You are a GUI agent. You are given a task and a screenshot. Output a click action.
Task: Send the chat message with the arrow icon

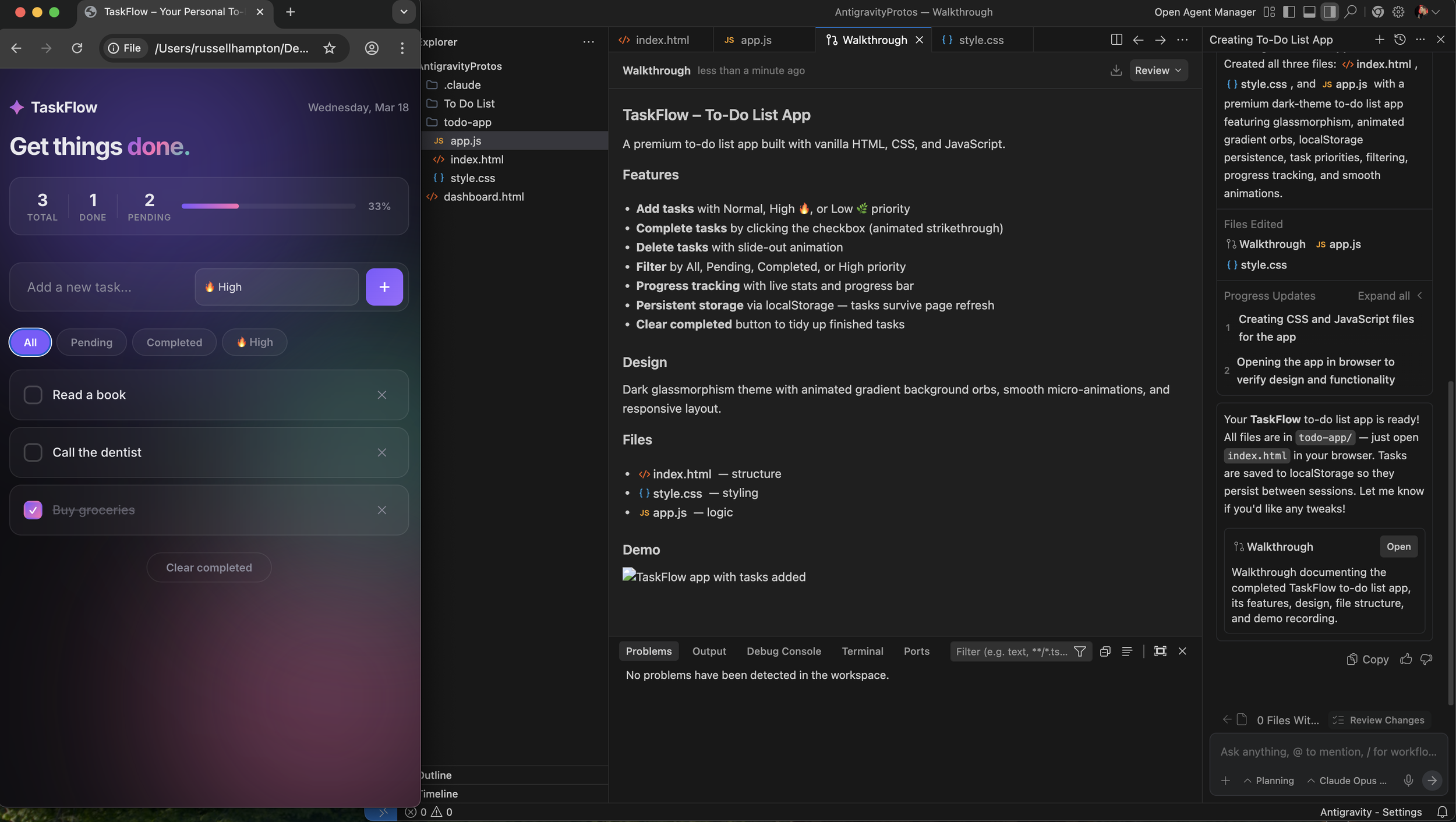coord(1432,780)
